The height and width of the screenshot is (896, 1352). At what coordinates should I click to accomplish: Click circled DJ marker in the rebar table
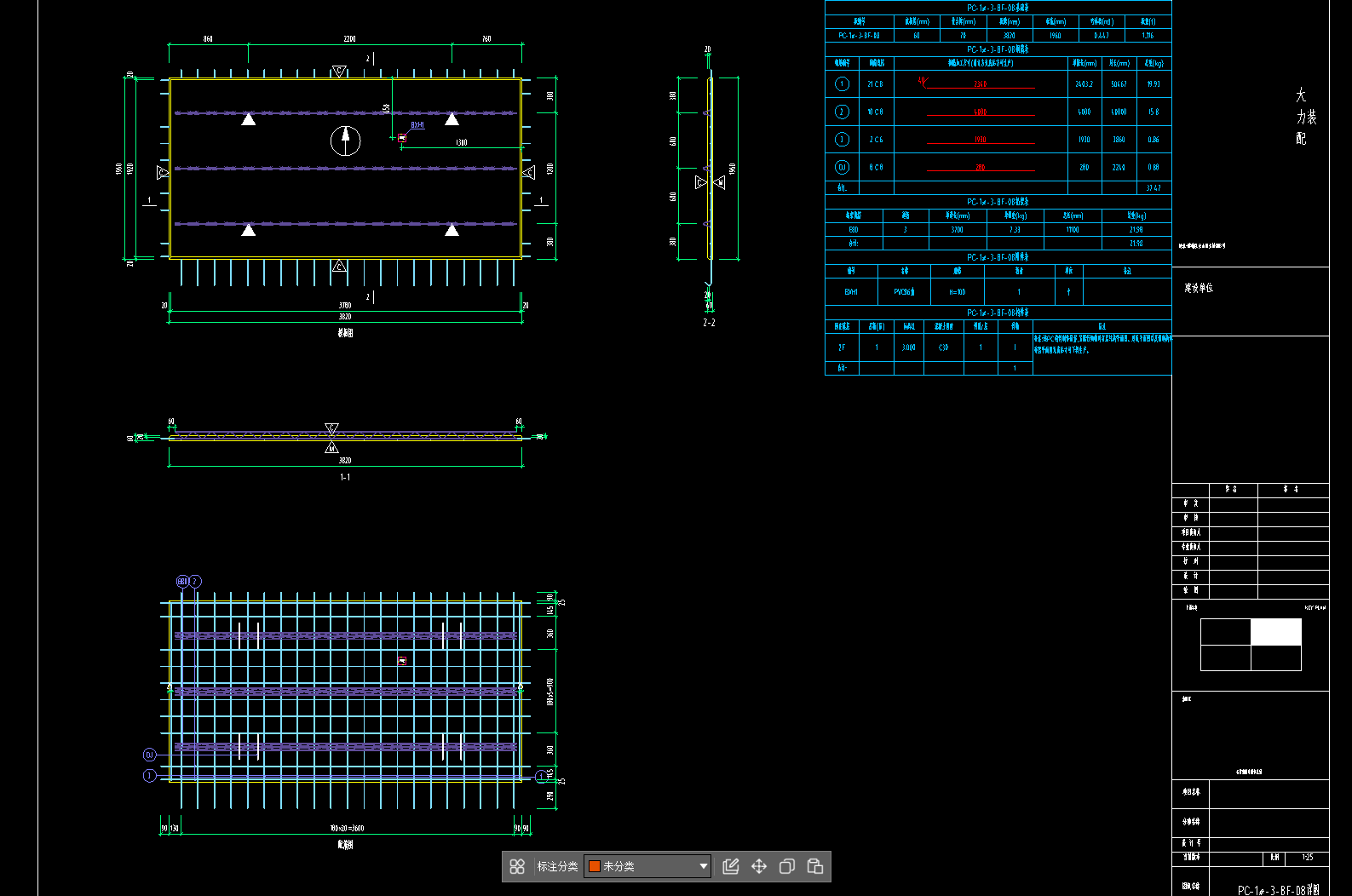pos(842,168)
